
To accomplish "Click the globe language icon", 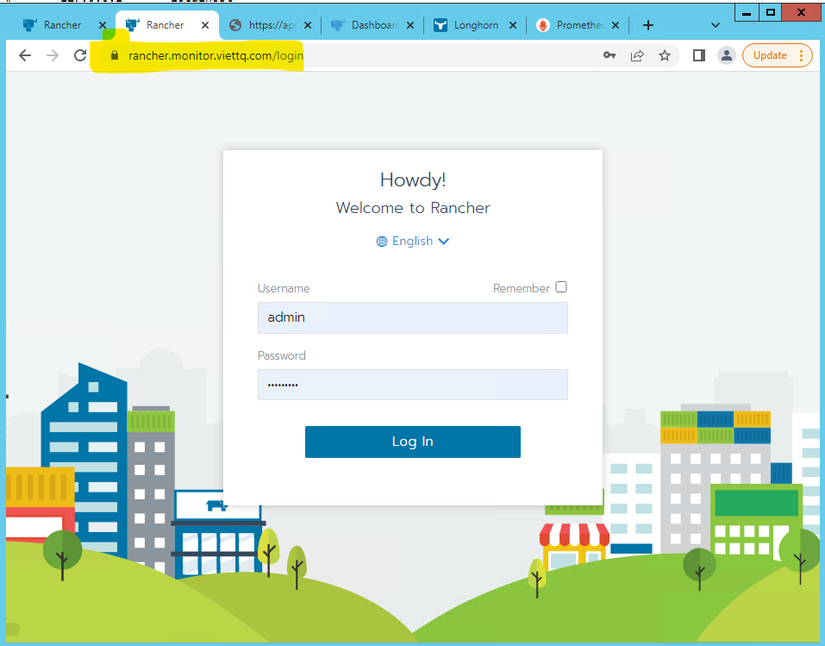I will click(382, 241).
